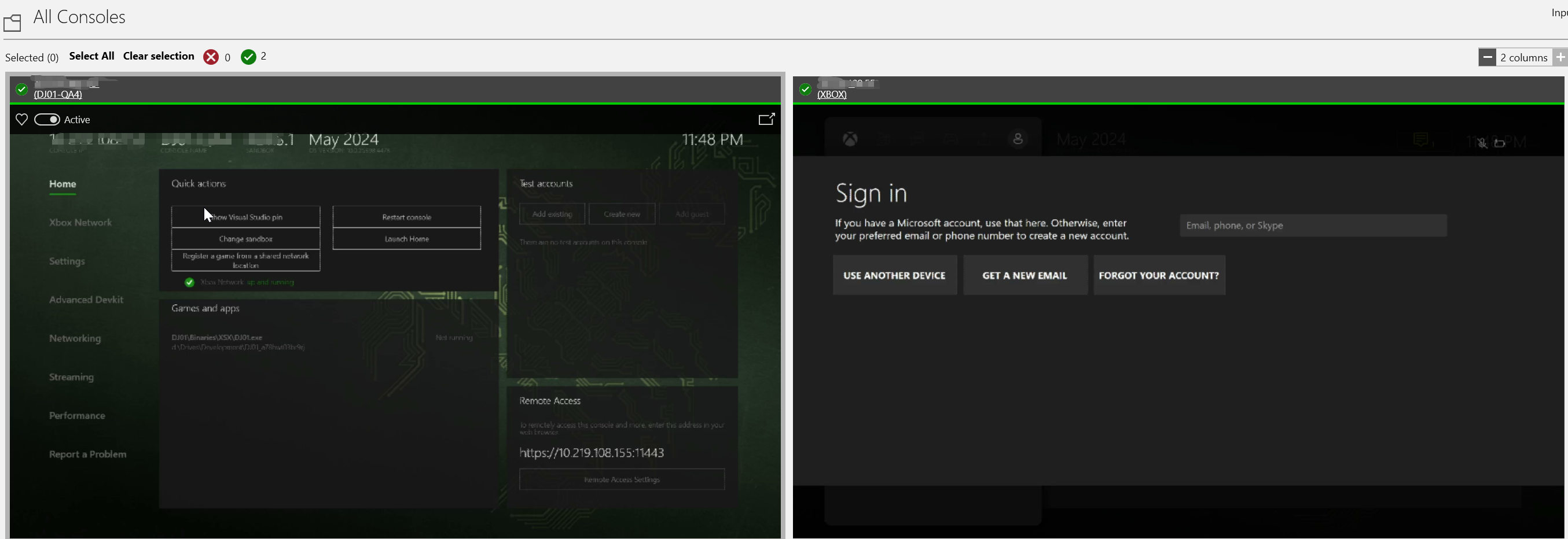Click the green successful consoles icon
Screen dimensions: 1568x539
248,57
